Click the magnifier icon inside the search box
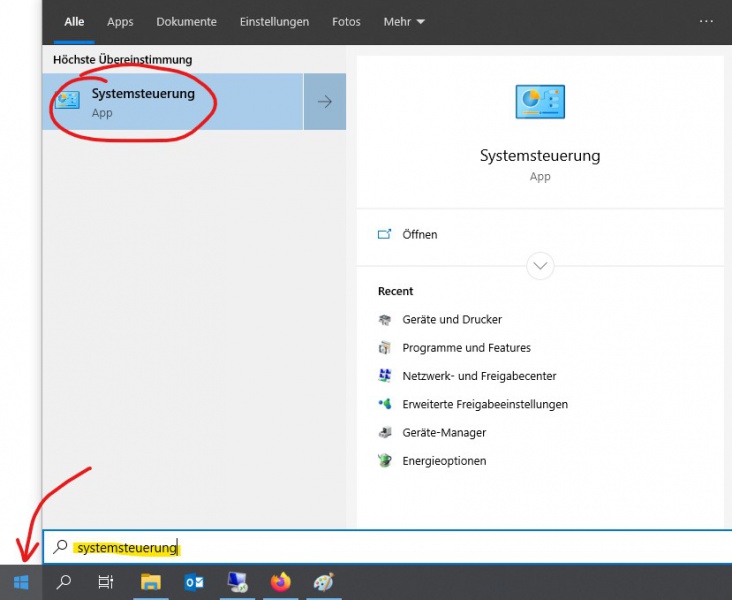 point(60,546)
